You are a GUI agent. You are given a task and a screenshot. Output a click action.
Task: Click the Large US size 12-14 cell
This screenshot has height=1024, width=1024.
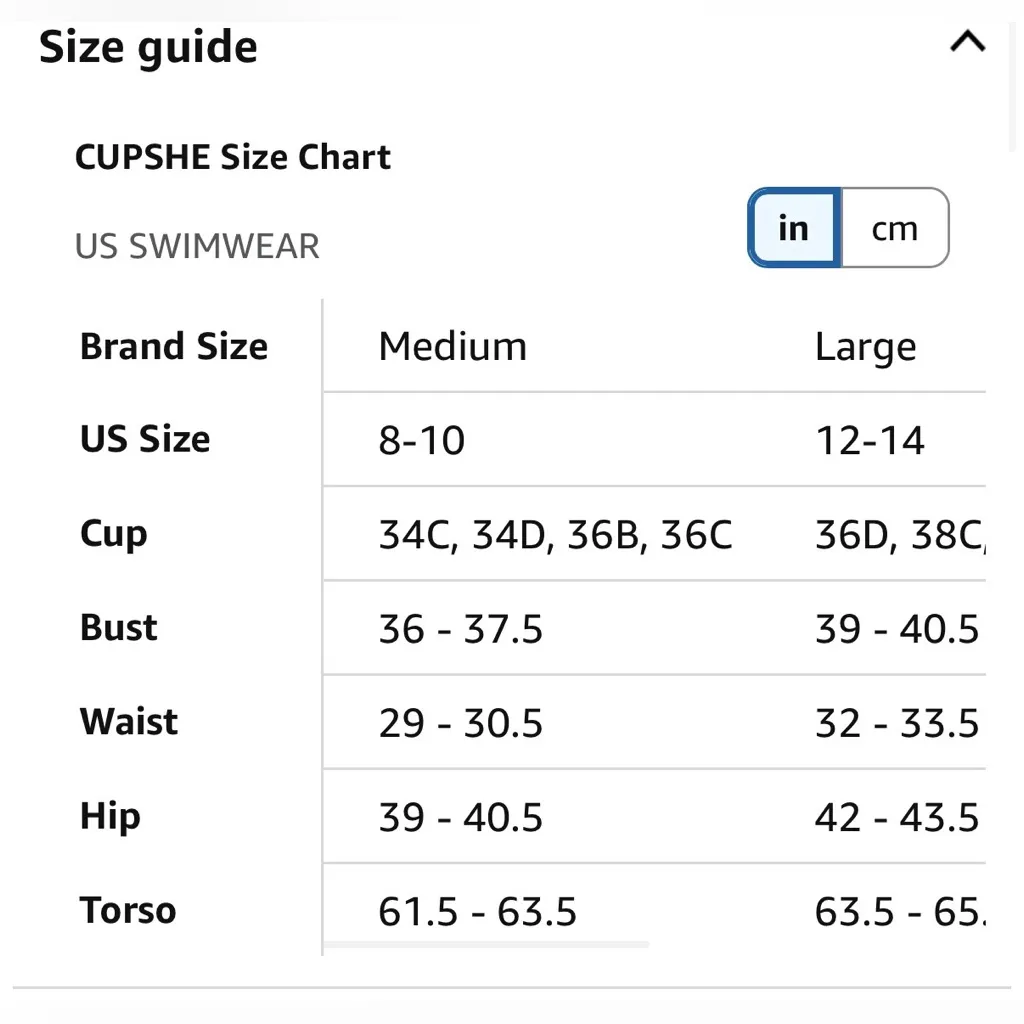coord(870,441)
